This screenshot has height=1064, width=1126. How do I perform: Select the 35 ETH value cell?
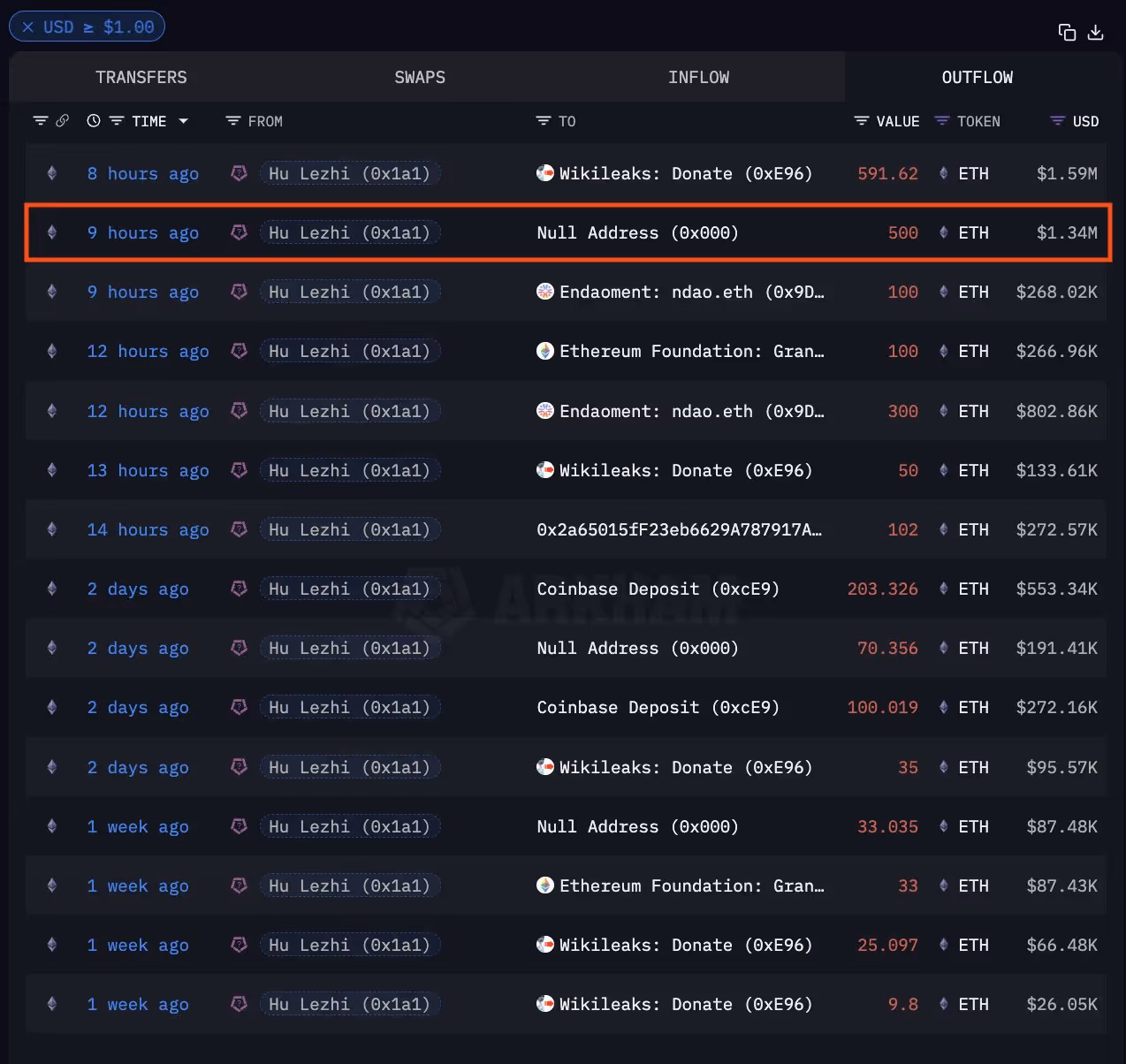[909, 768]
